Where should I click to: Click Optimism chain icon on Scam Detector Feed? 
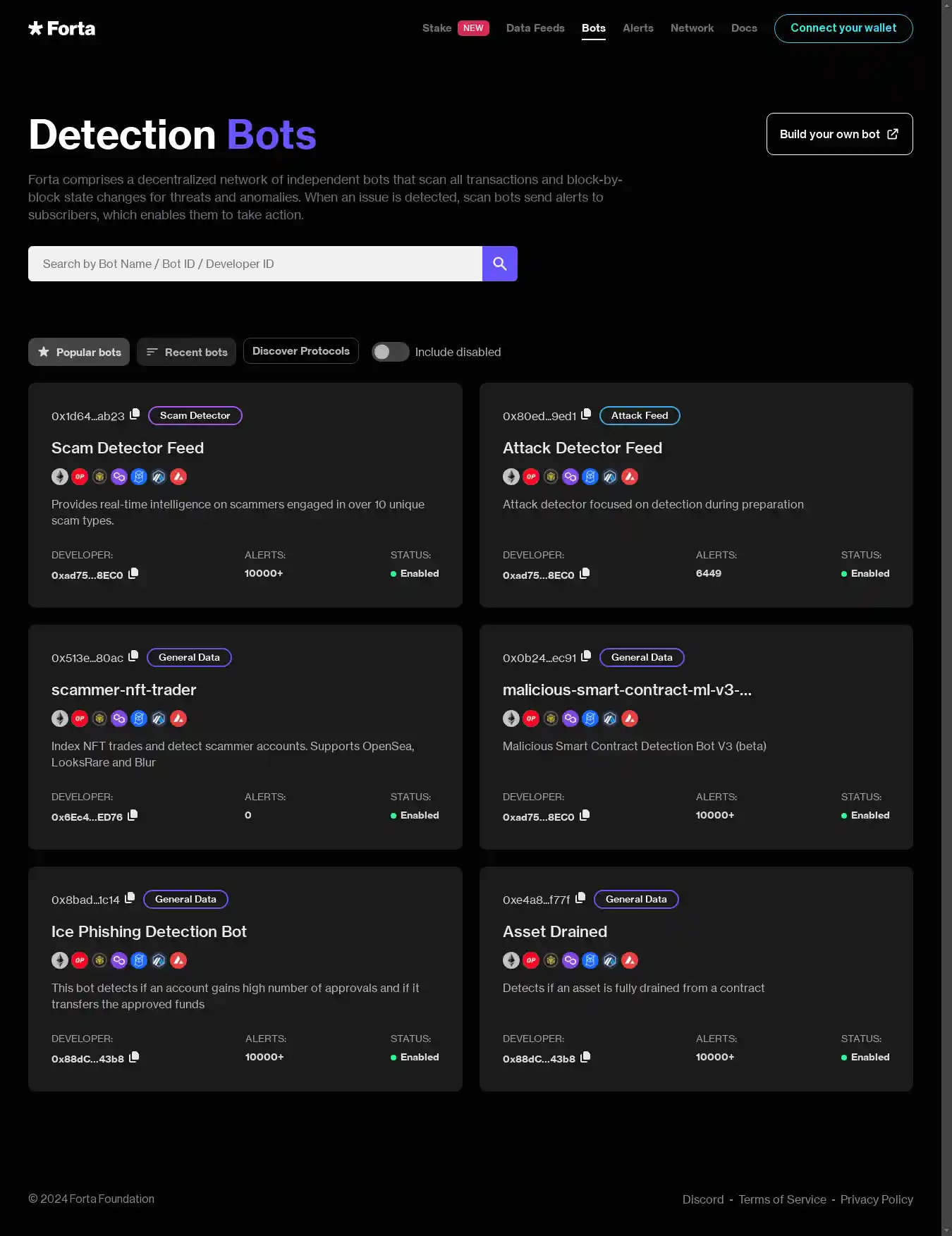80,477
